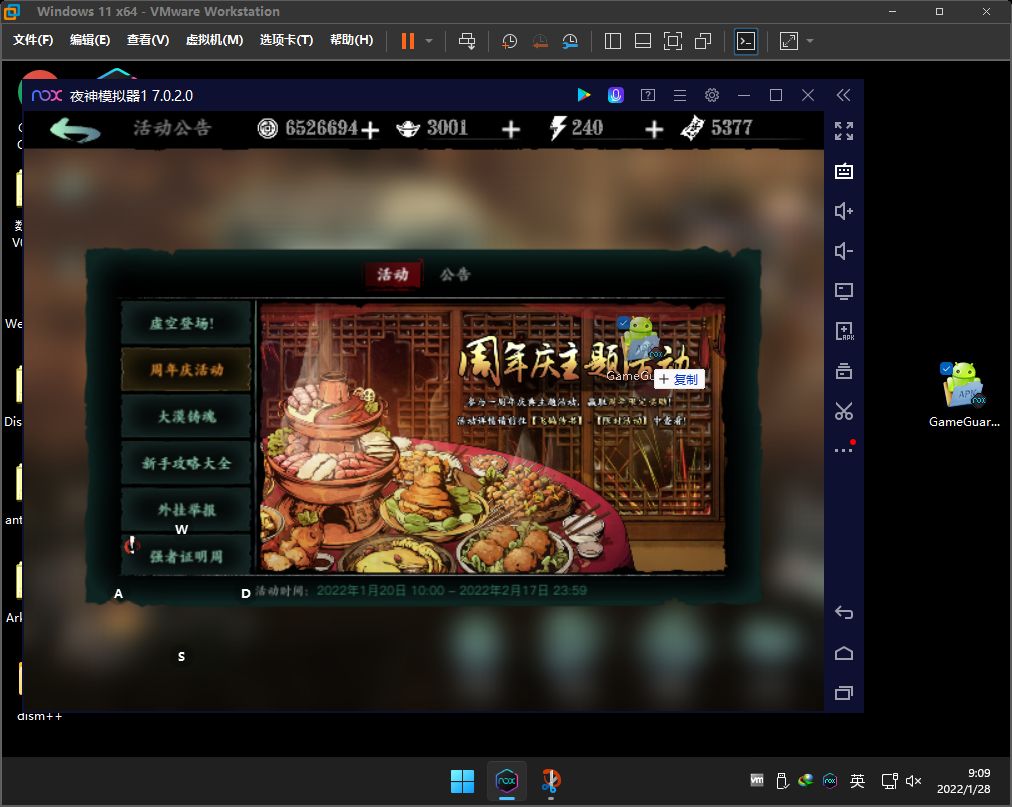Click the stretch guest display icon
Screen dimensions: 1012x807
pos(789,41)
